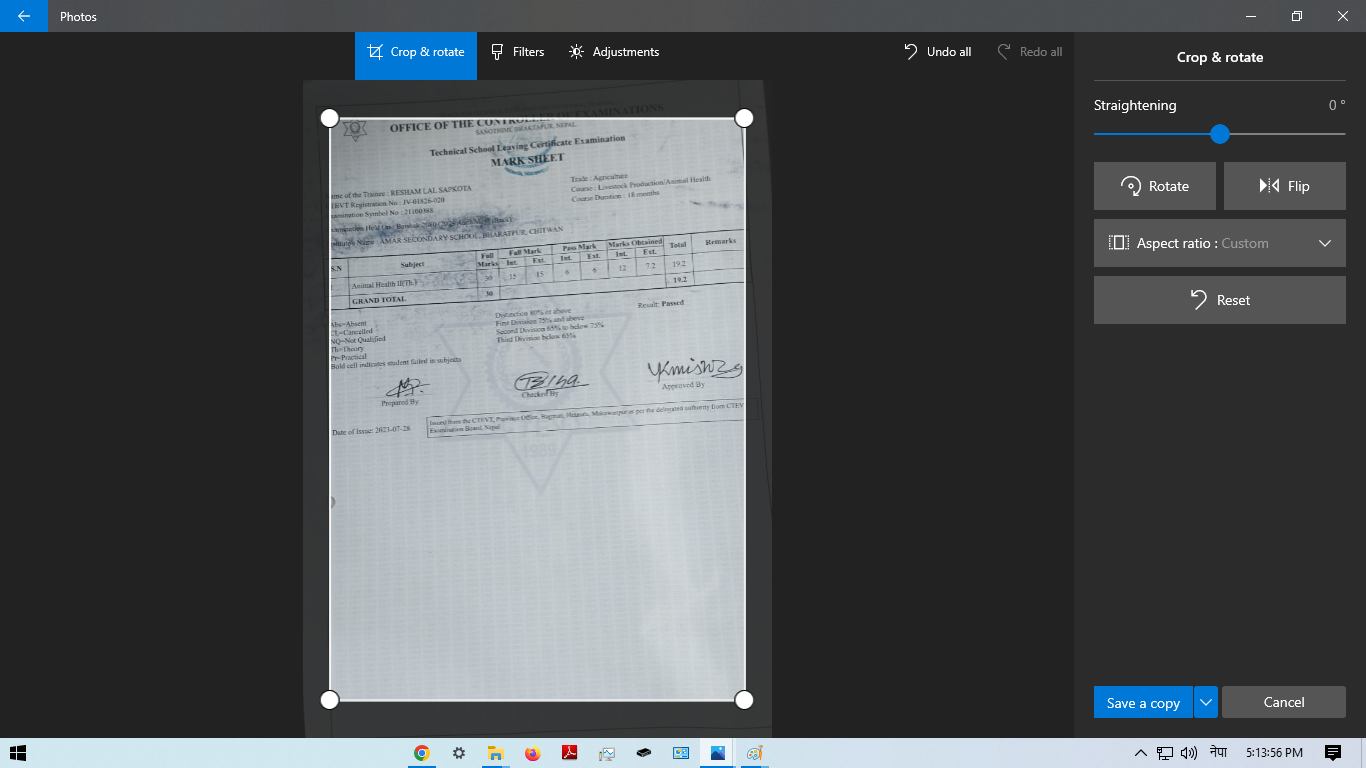This screenshot has height=768, width=1366.
Task: Click the Straightening value 0 °
Action: 1337,105
